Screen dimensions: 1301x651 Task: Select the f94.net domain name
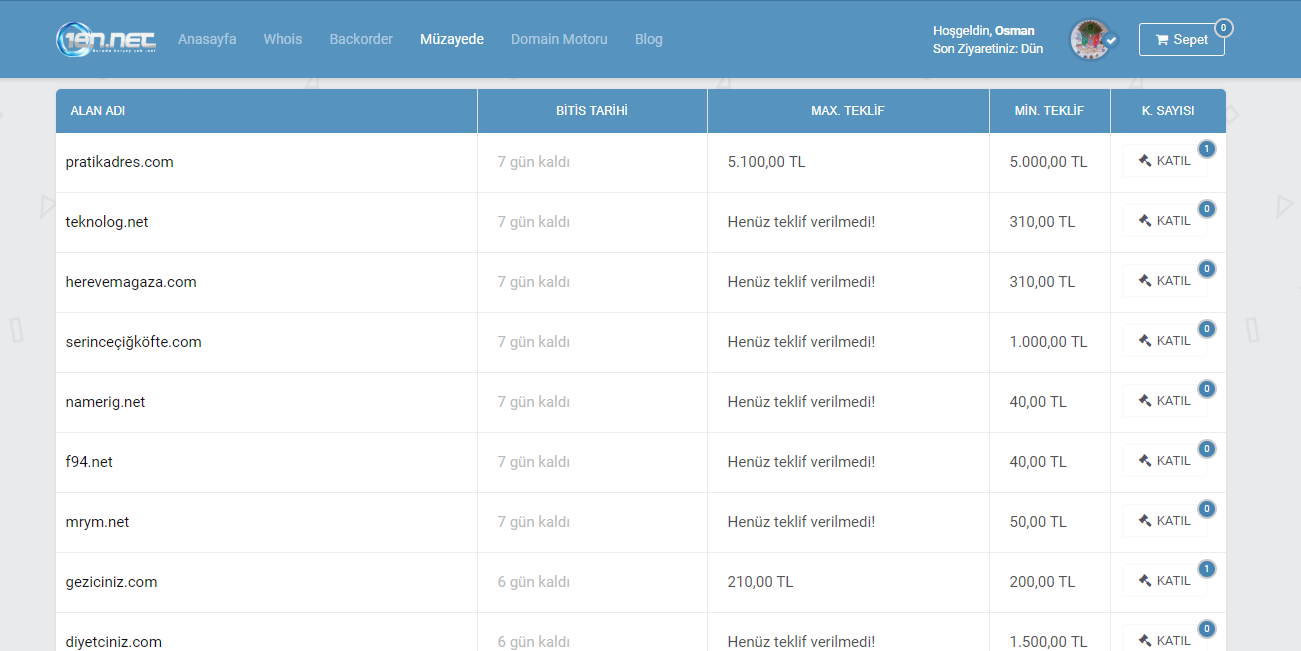point(89,462)
